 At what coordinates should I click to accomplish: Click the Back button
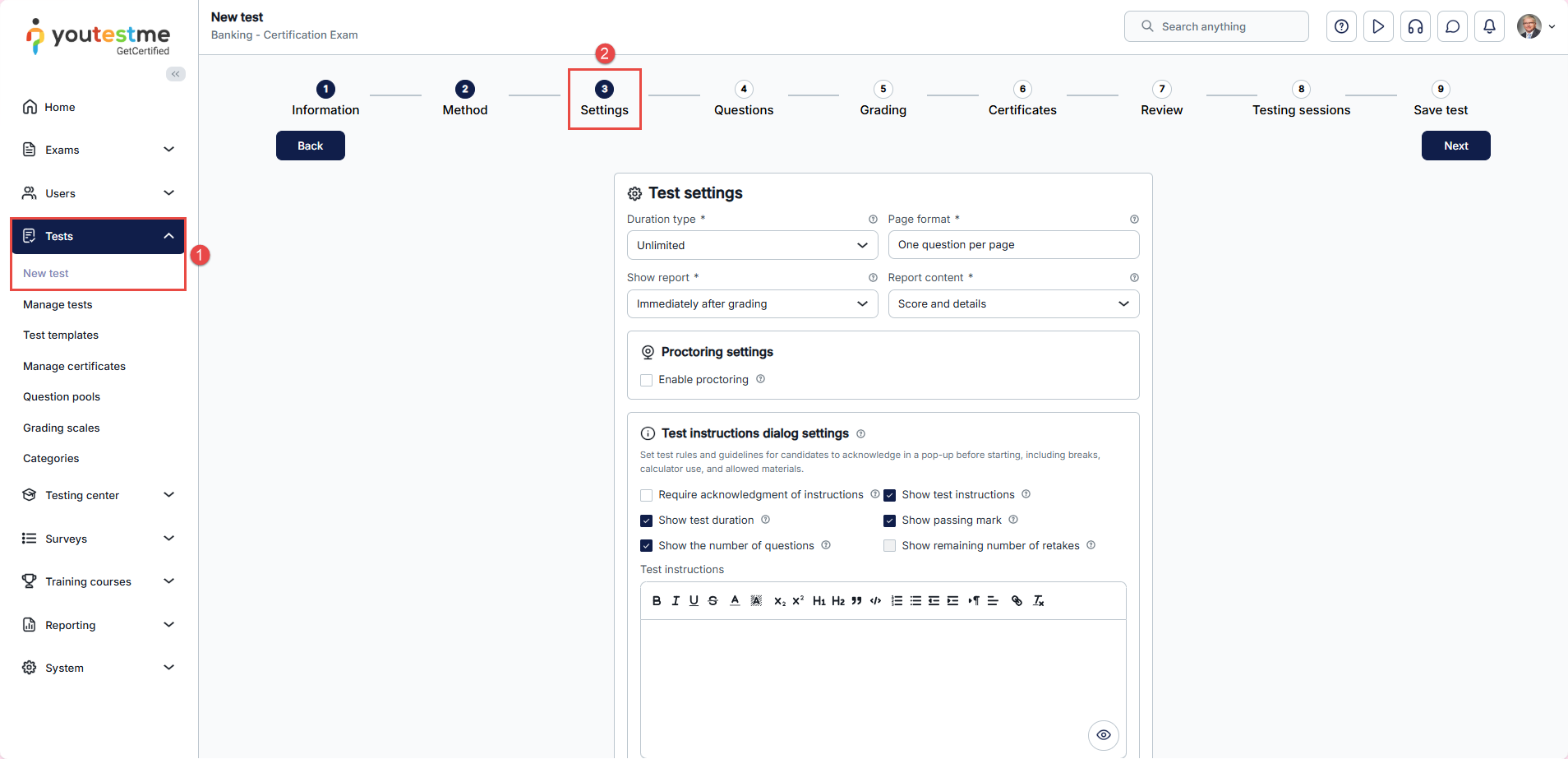tap(310, 146)
